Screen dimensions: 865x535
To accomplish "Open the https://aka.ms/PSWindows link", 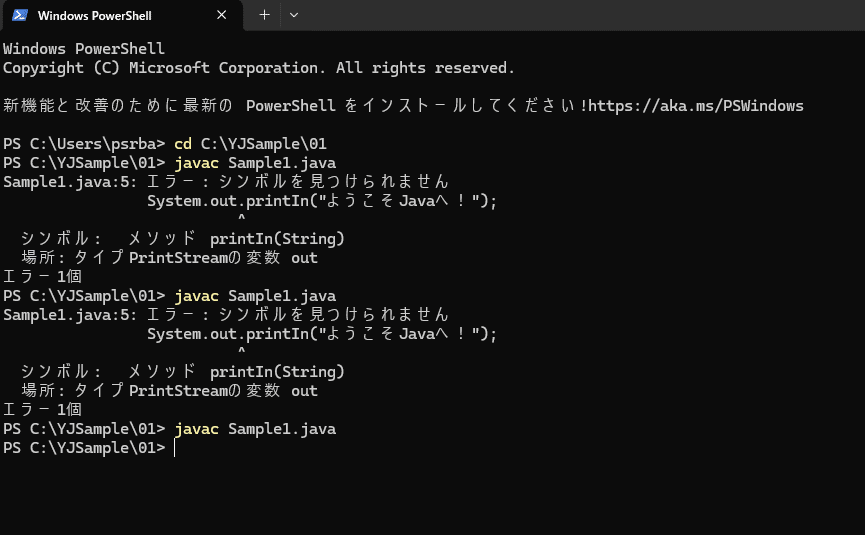I will point(696,106).
